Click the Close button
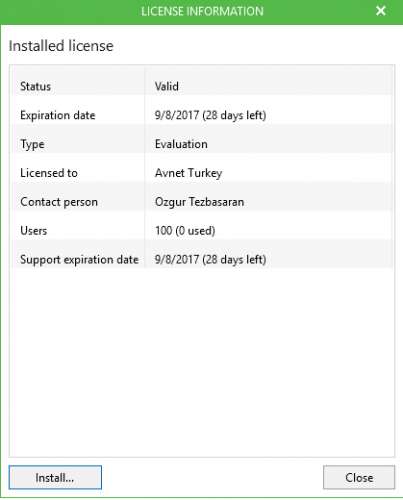 (359, 477)
